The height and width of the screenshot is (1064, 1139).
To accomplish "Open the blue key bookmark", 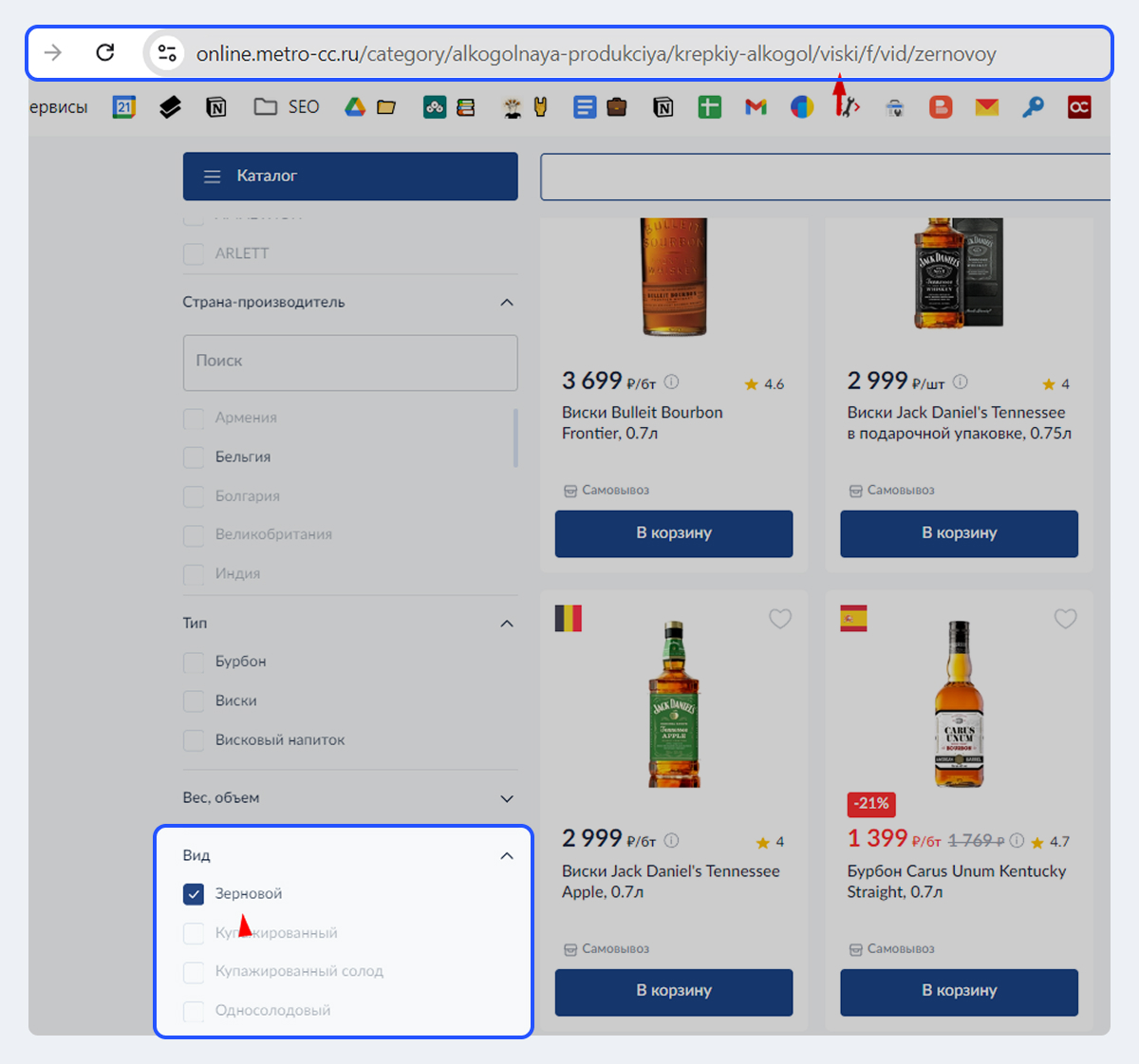I will 1033,107.
